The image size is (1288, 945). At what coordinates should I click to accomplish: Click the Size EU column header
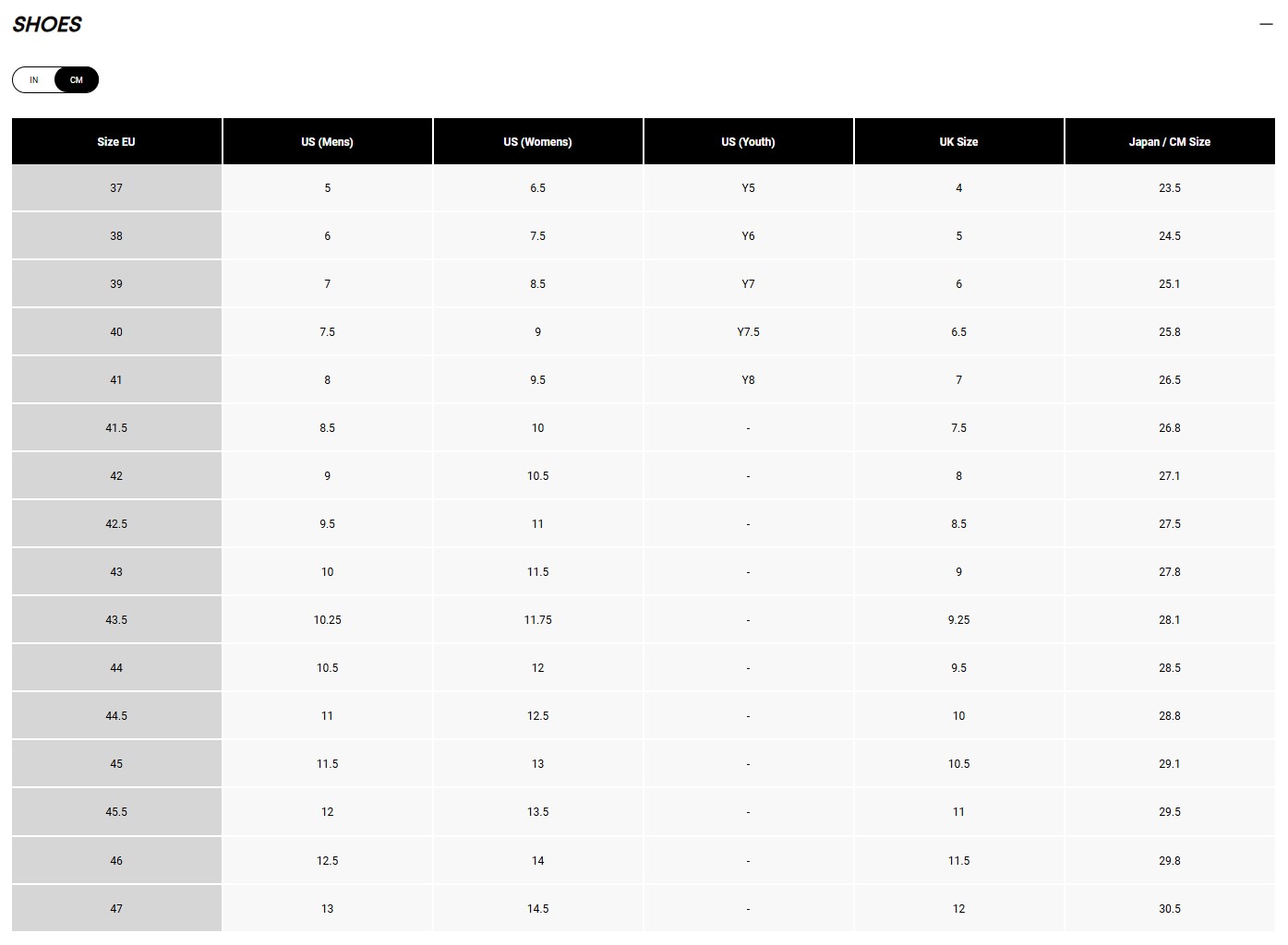116,141
